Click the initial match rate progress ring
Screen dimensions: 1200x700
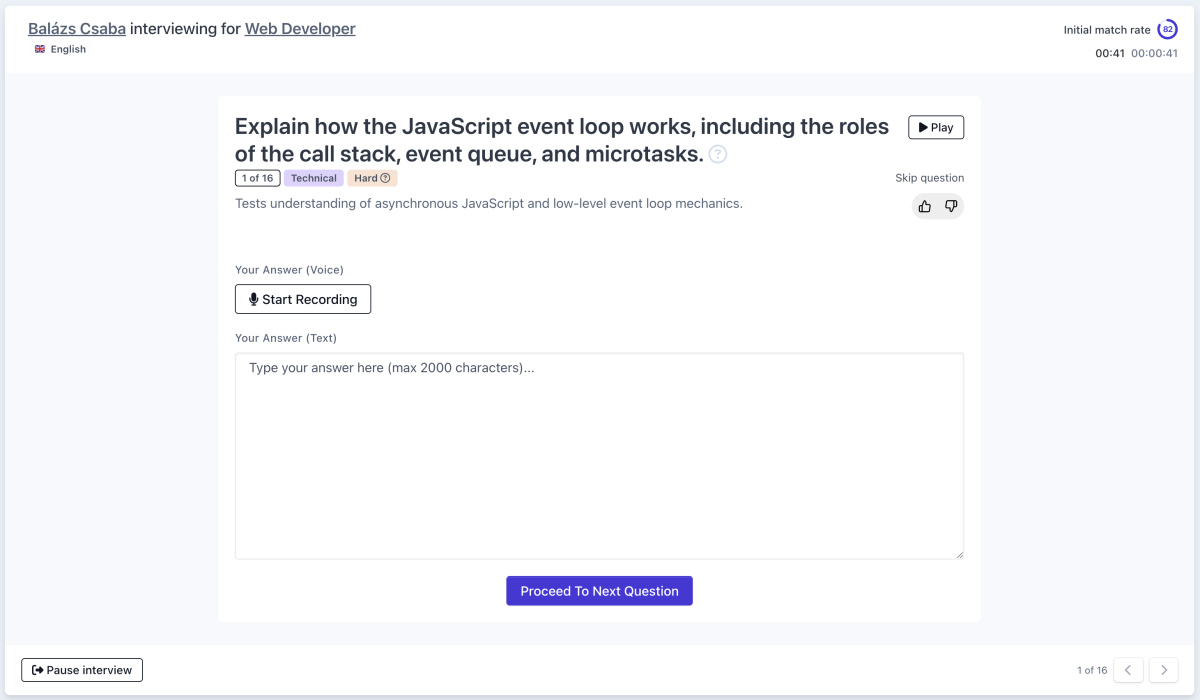(x=1168, y=29)
